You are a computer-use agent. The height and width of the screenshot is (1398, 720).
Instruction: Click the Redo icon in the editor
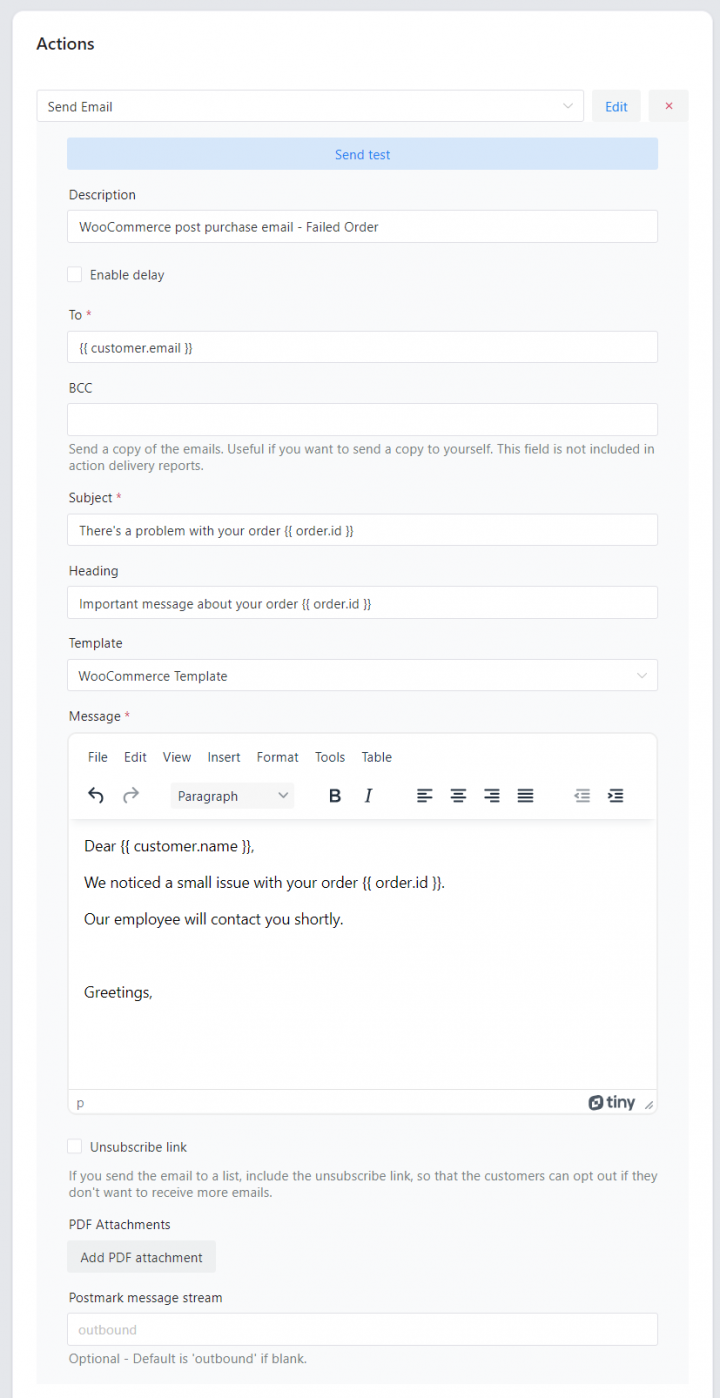[131, 795]
